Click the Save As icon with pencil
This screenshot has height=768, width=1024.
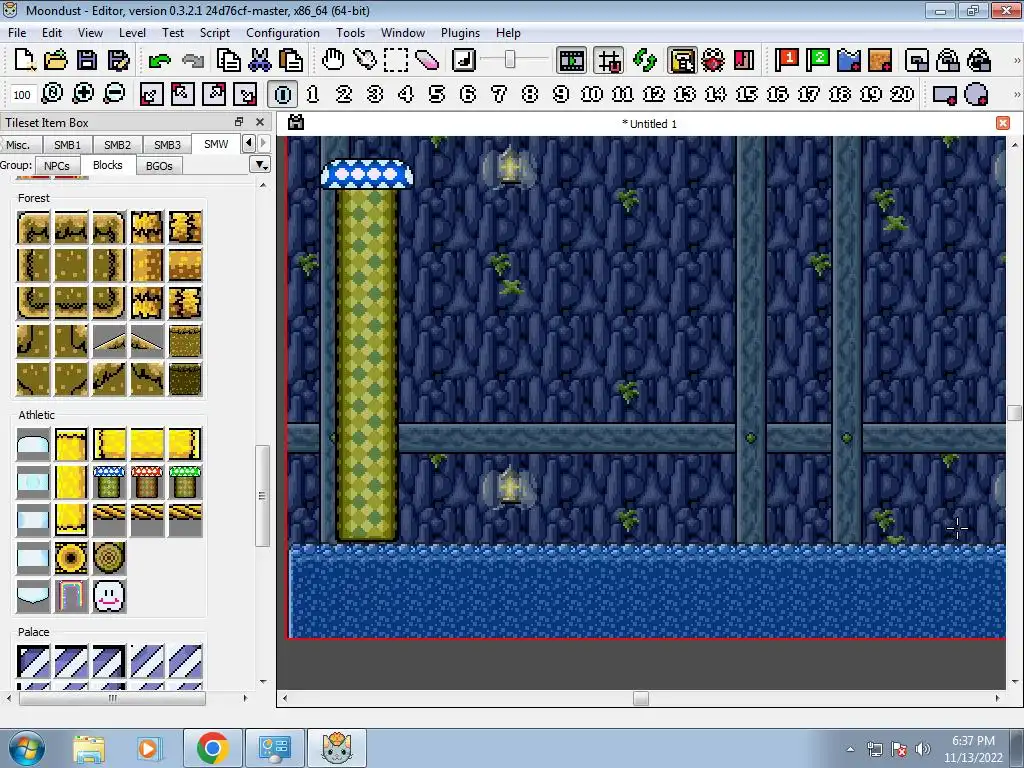pyautogui.click(x=118, y=61)
